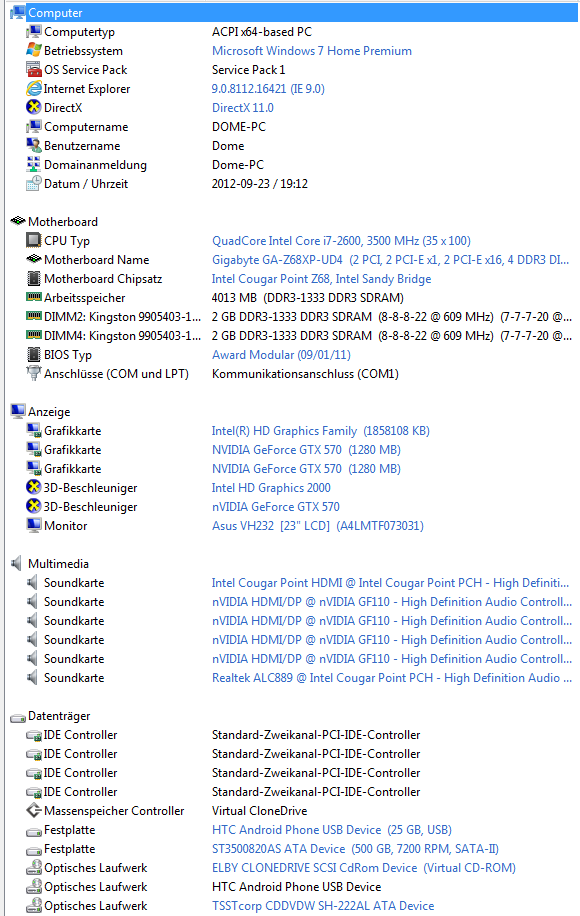This screenshot has height=916, width=580.
Task: Select the Virtual CloneDrive value
Action: coord(259,811)
